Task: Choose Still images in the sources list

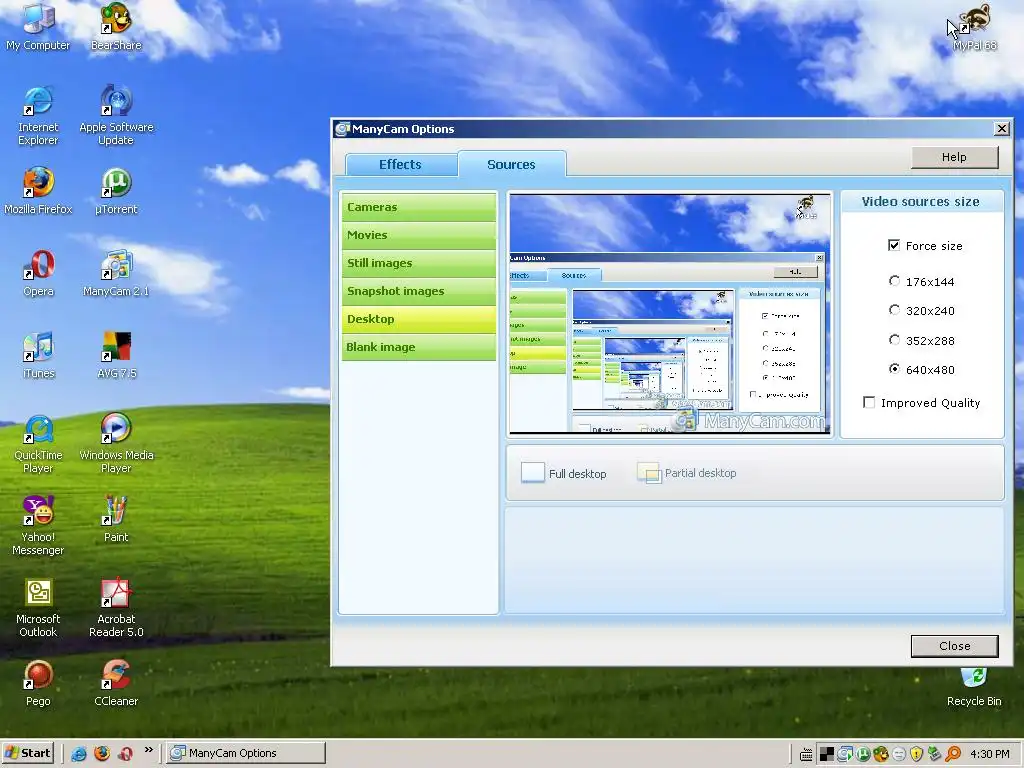Action: click(419, 263)
